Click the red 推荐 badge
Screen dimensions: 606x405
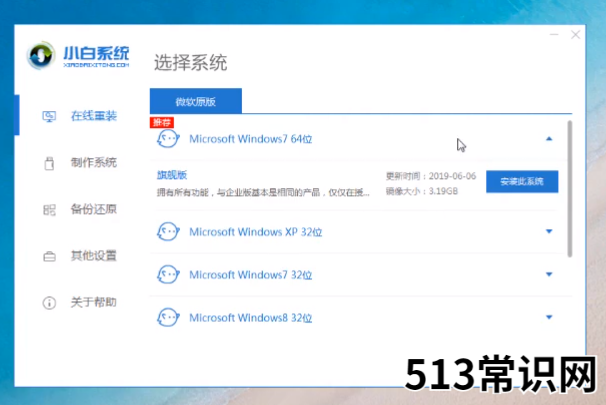coord(162,123)
